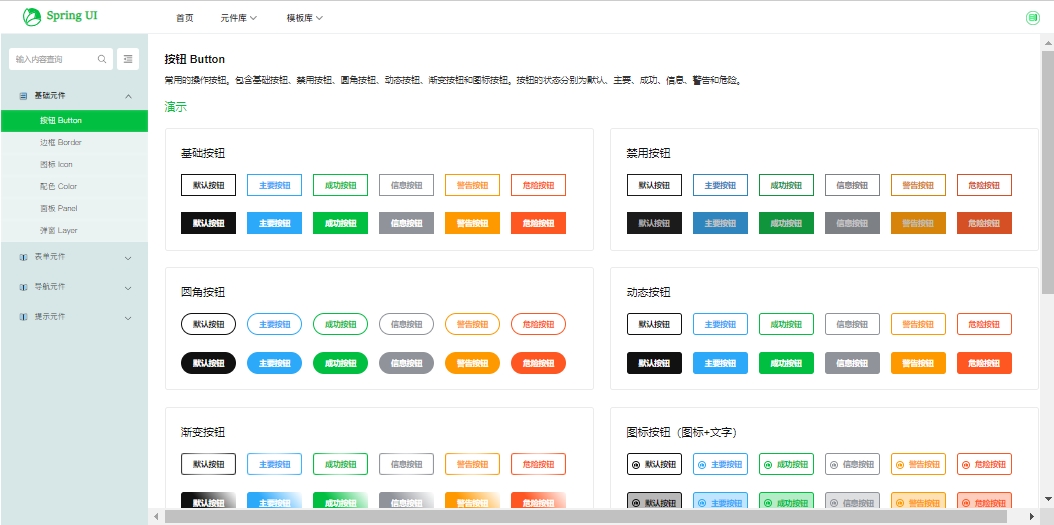Screen dimensions: 1054x525
Task: Click the Spring UI leaf logo
Action: coord(32,17)
